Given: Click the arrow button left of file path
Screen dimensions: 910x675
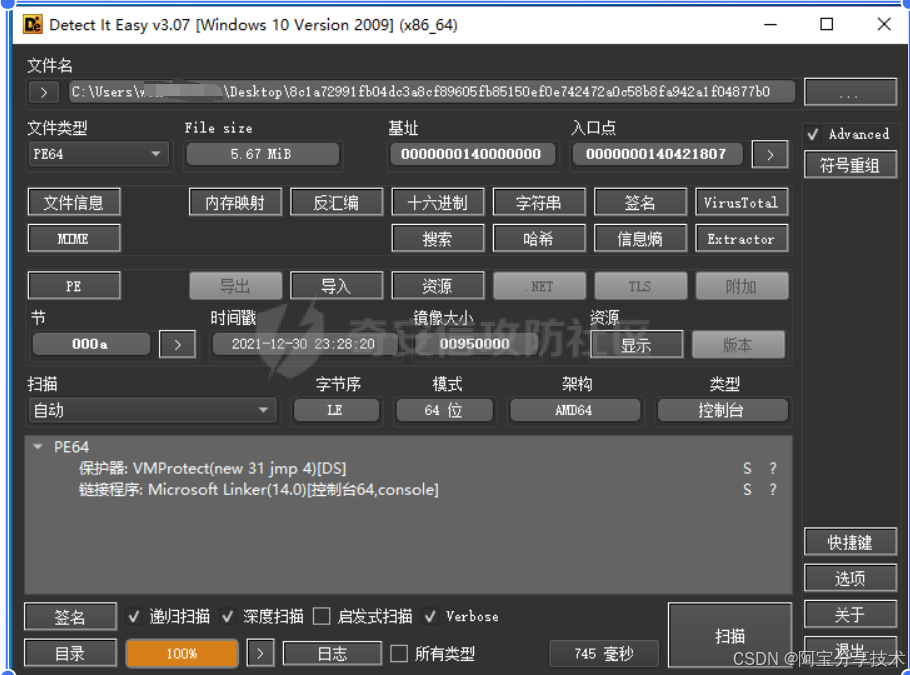Looking at the screenshot, I should pyautogui.click(x=44, y=92).
